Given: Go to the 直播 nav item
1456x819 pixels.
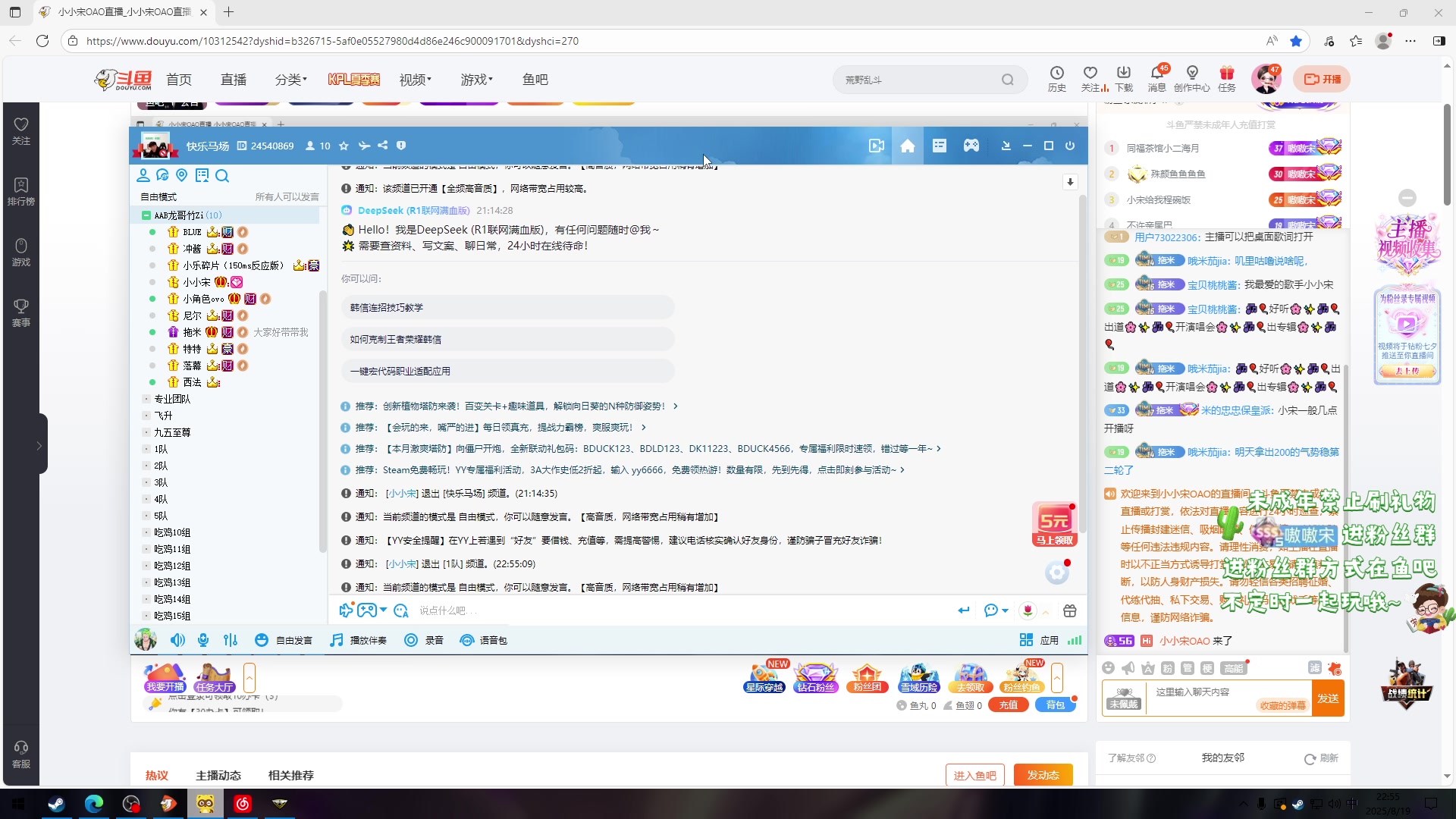Looking at the screenshot, I should (234, 80).
